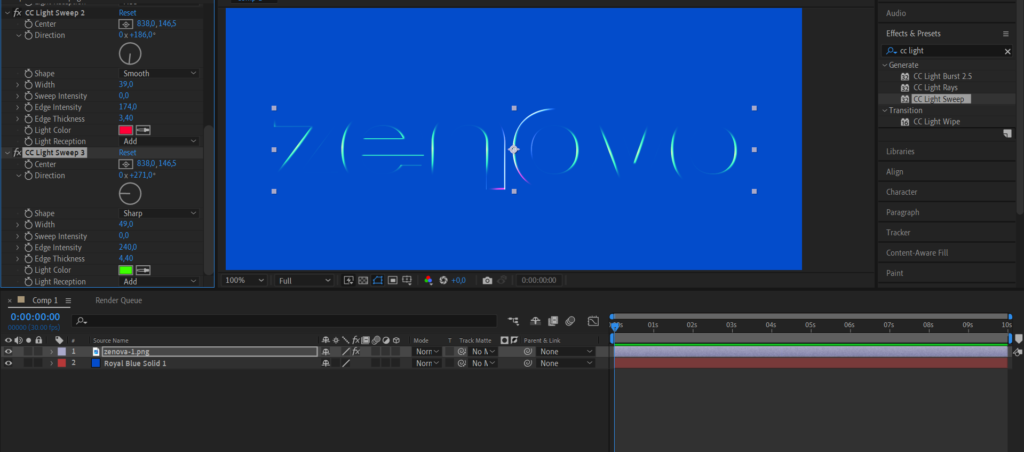The width and height of the screenshot is (1024, 452).
Task: Click eyedropper next to red Light Color
Action: coord(143,130)
